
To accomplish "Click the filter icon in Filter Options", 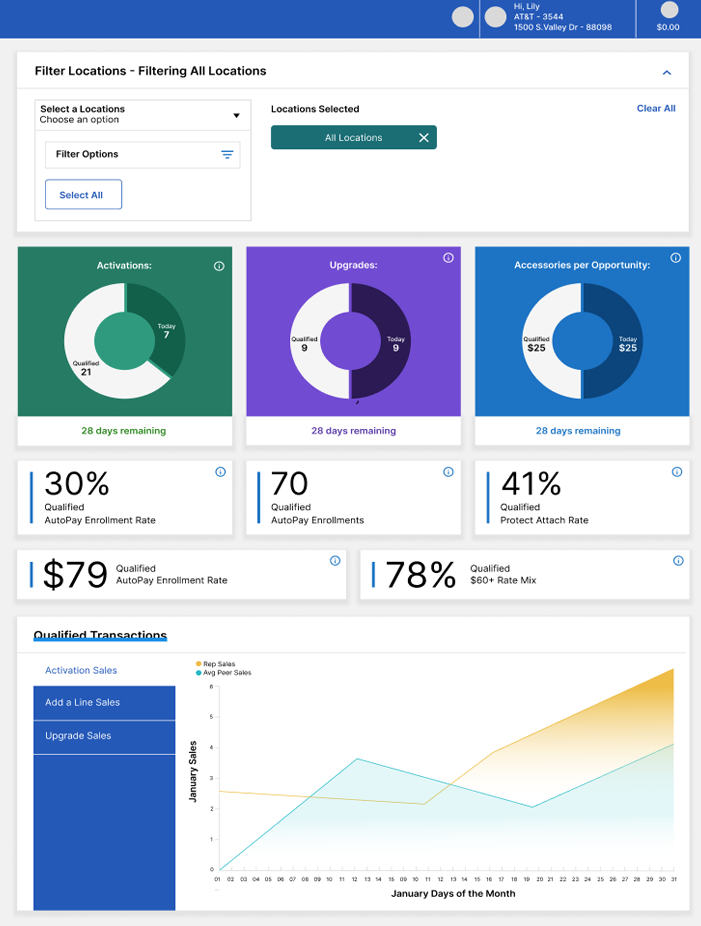I will pos(227,155).
